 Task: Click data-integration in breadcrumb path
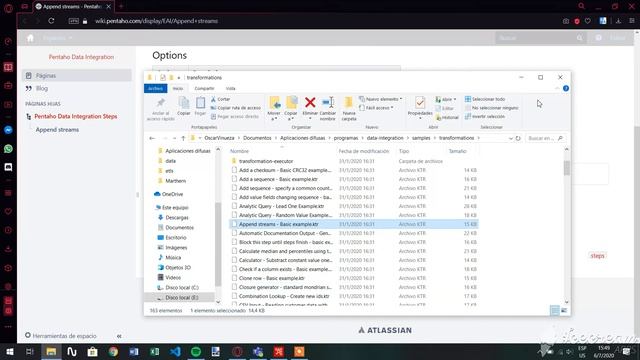(385, 138)
